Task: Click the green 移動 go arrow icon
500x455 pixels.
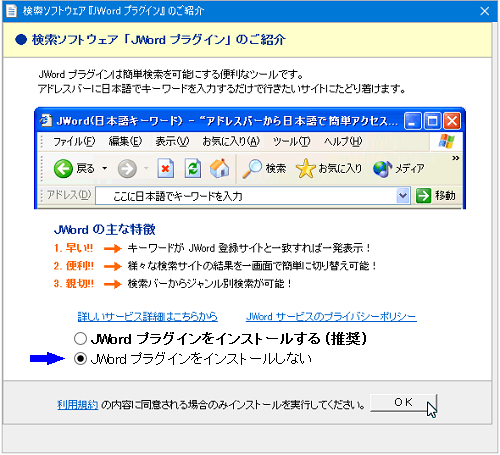Action: 423,195
